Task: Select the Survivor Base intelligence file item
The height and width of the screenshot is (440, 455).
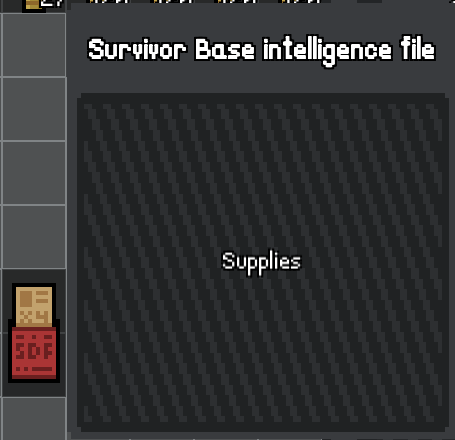Action: click(34, 333)
